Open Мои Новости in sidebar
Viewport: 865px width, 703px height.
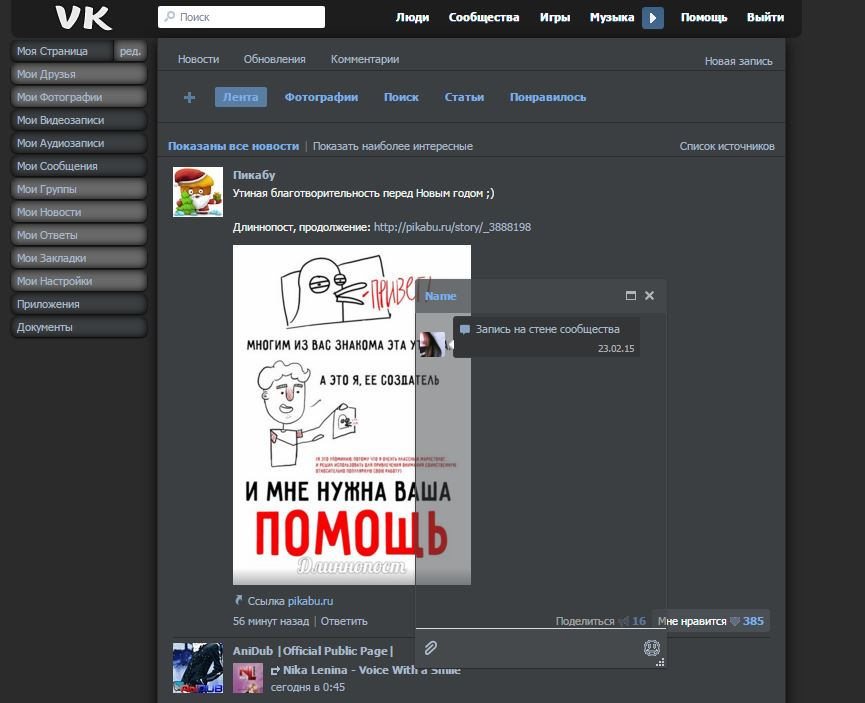tap(79, 212)
